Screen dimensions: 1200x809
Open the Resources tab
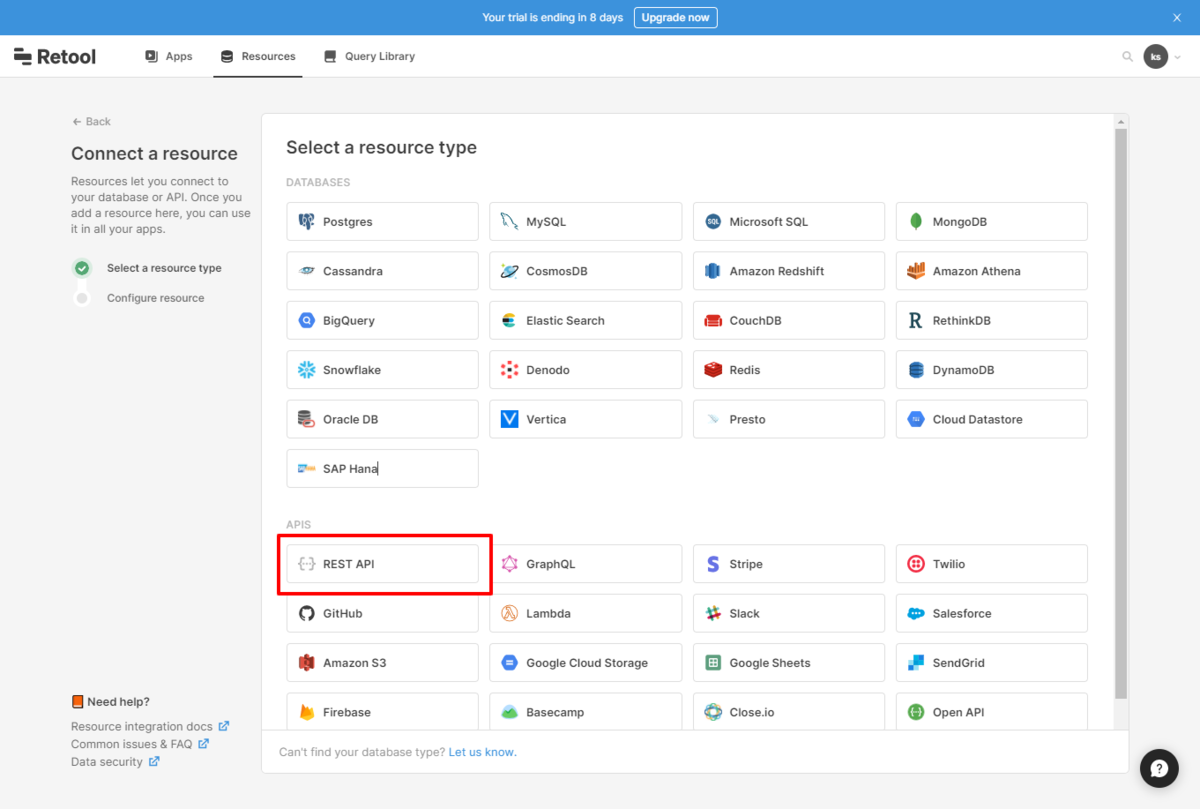tap(258, 57)
